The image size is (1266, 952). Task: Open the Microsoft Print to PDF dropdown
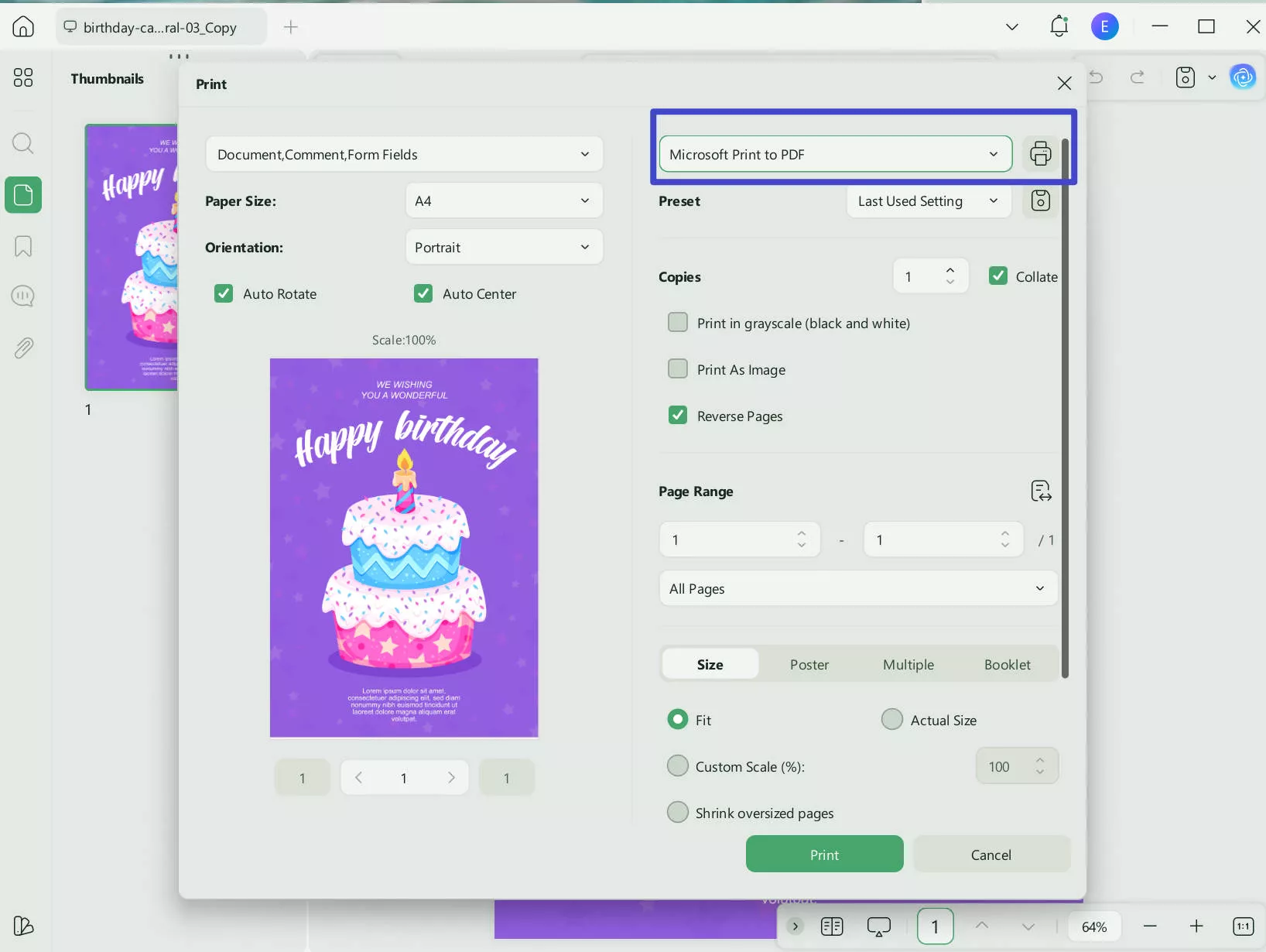tap(835, 154)
